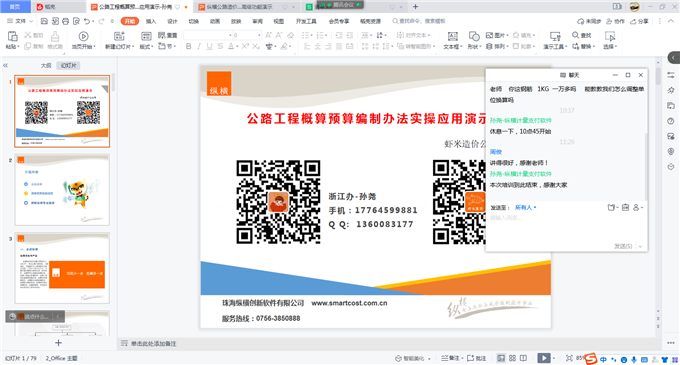Click the Format Painter brush icon
Viewport: 680px width, 365px height.
click(55, 36)
